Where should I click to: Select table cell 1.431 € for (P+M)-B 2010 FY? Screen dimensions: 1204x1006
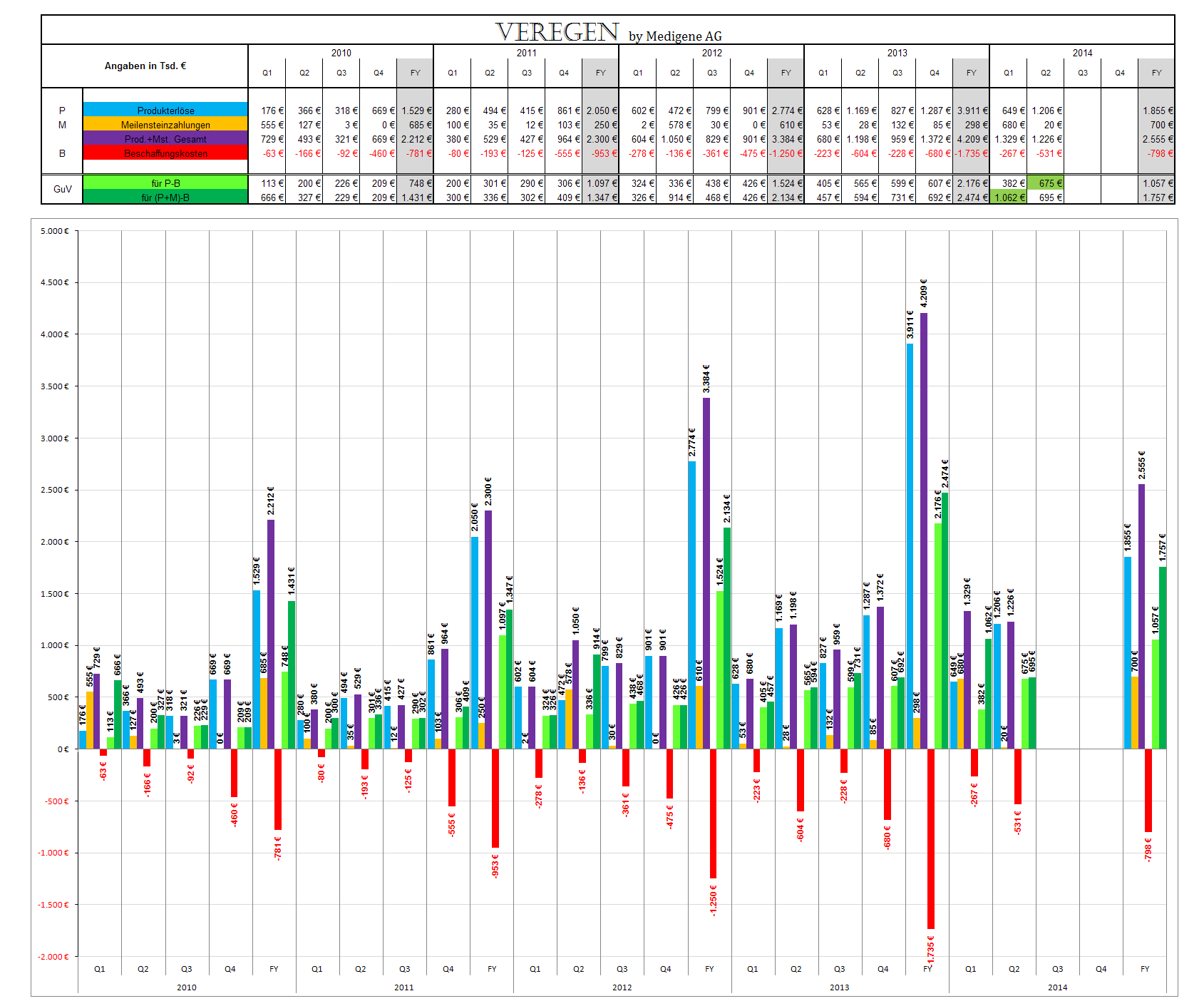click(416, 197)
